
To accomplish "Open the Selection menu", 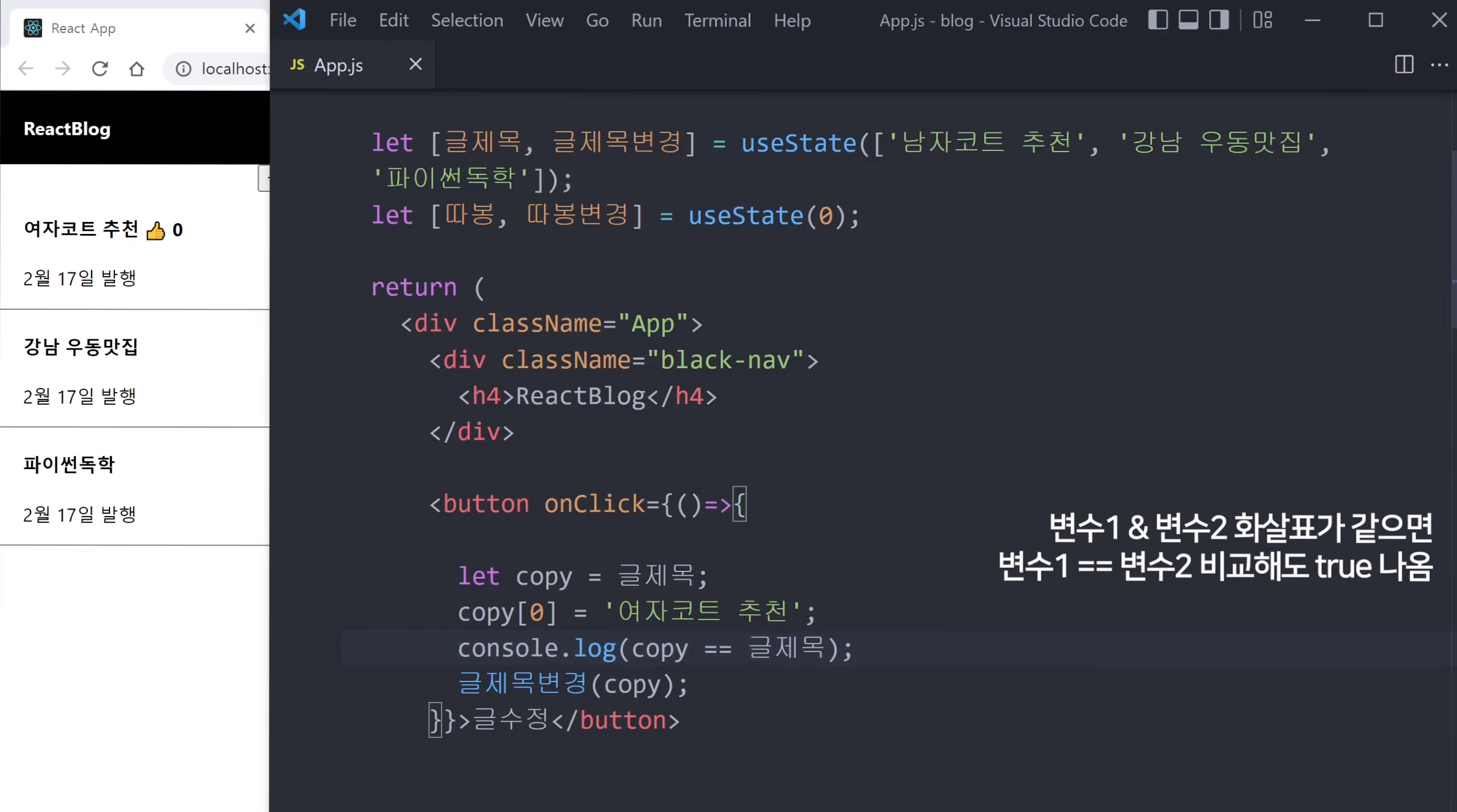I will (467, 20).
